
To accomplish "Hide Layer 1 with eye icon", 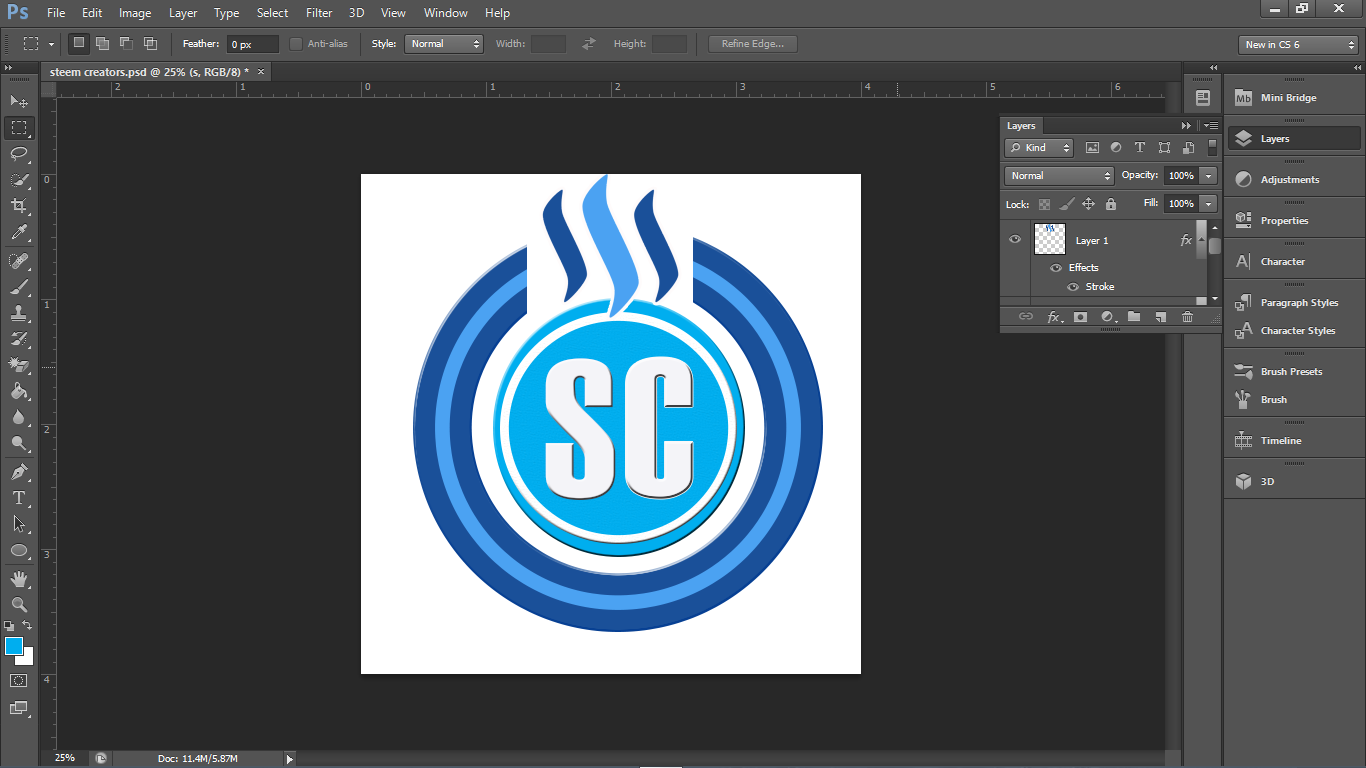I will coord(1015,240).
